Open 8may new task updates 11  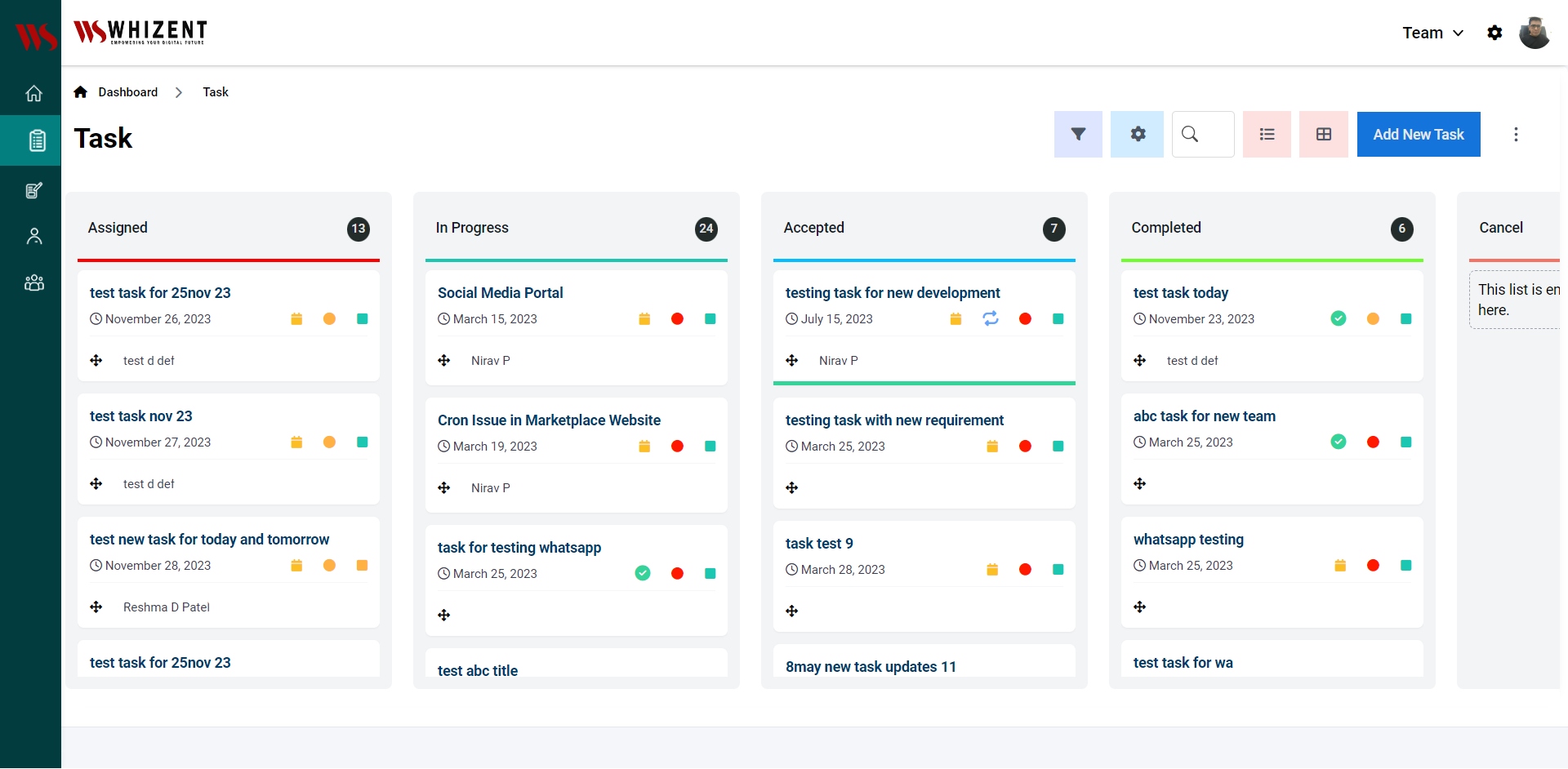[x=871, y=667]
